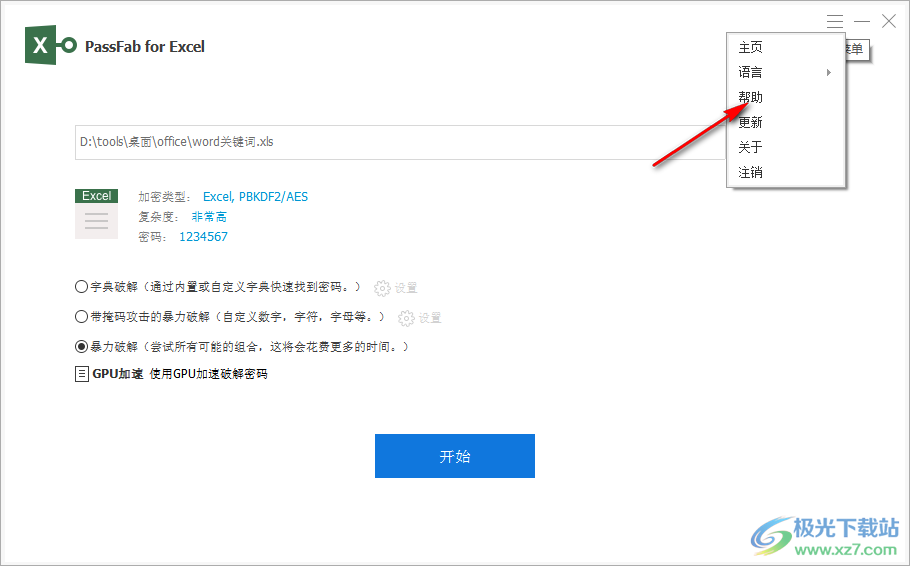Click encryption type Excel, PBKDF2/AES

tap(255, 197)
